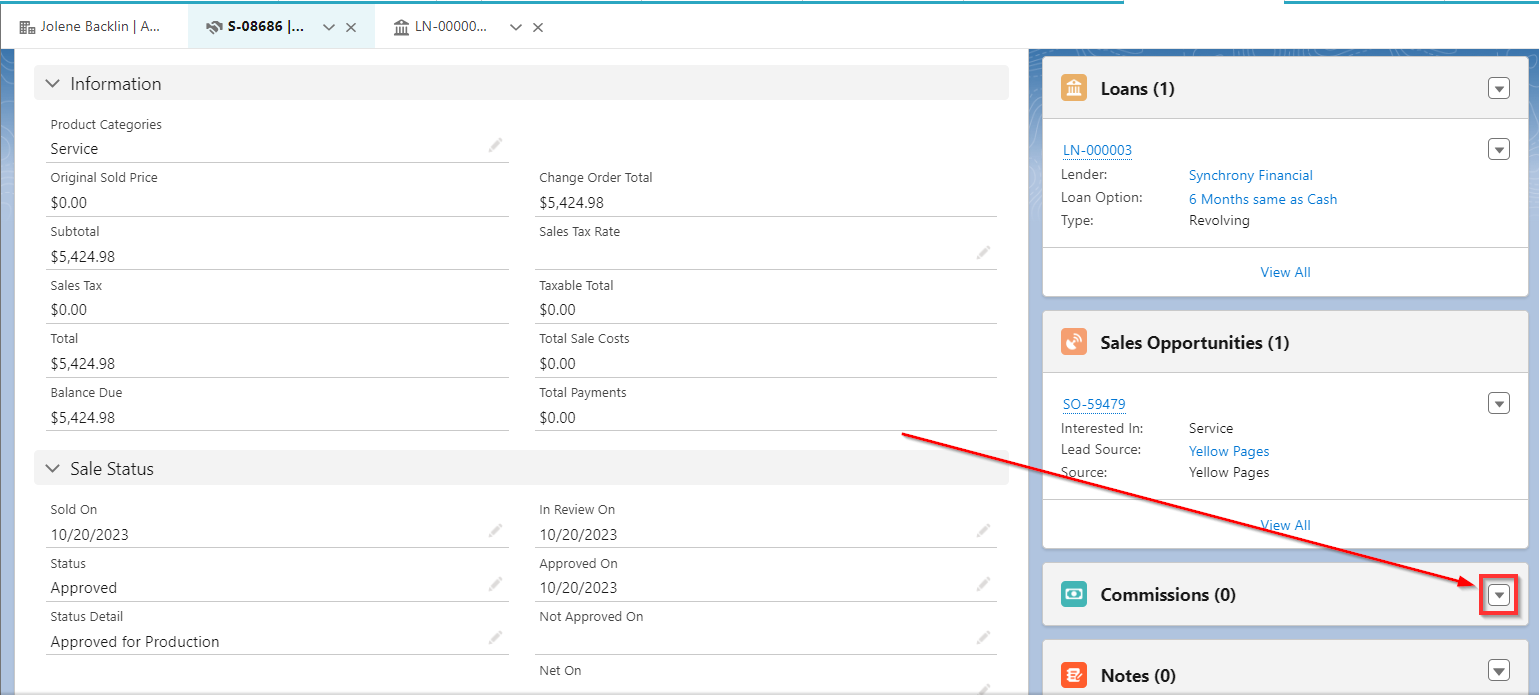
Task: Open the Synchrony Financial lender link
Action: click(1250, 175)
